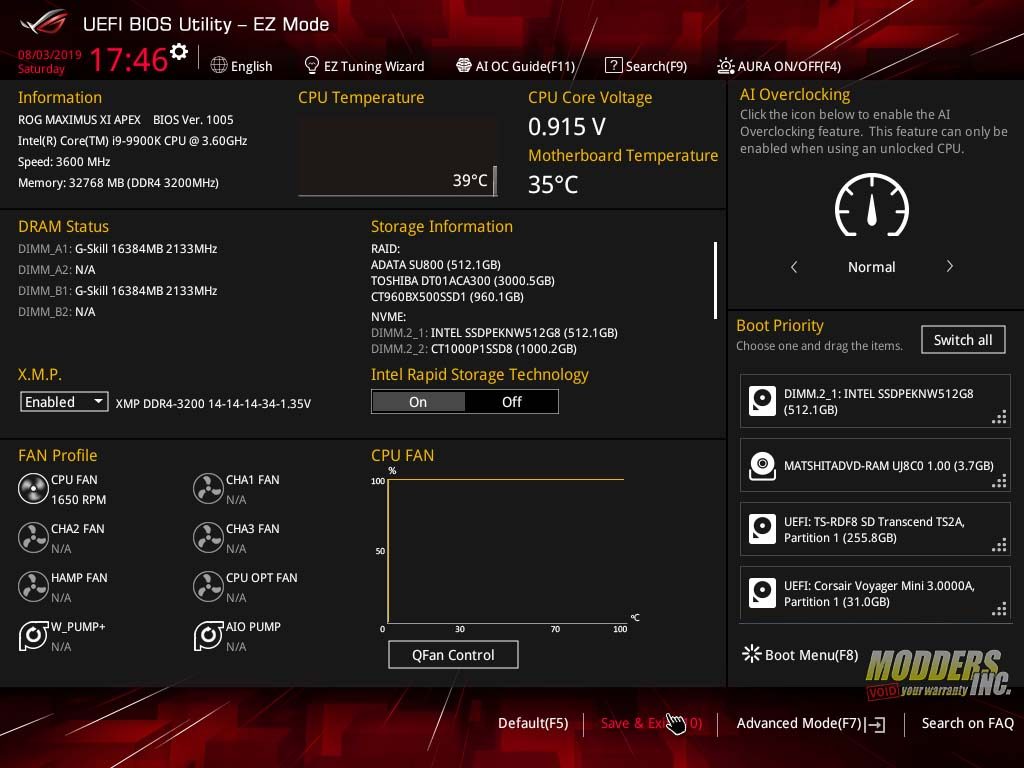Screen dimensions: 1024x768
Task: Click the DIMM_A1 G-Skill memory entry
Action: click(x=118, y=249)
